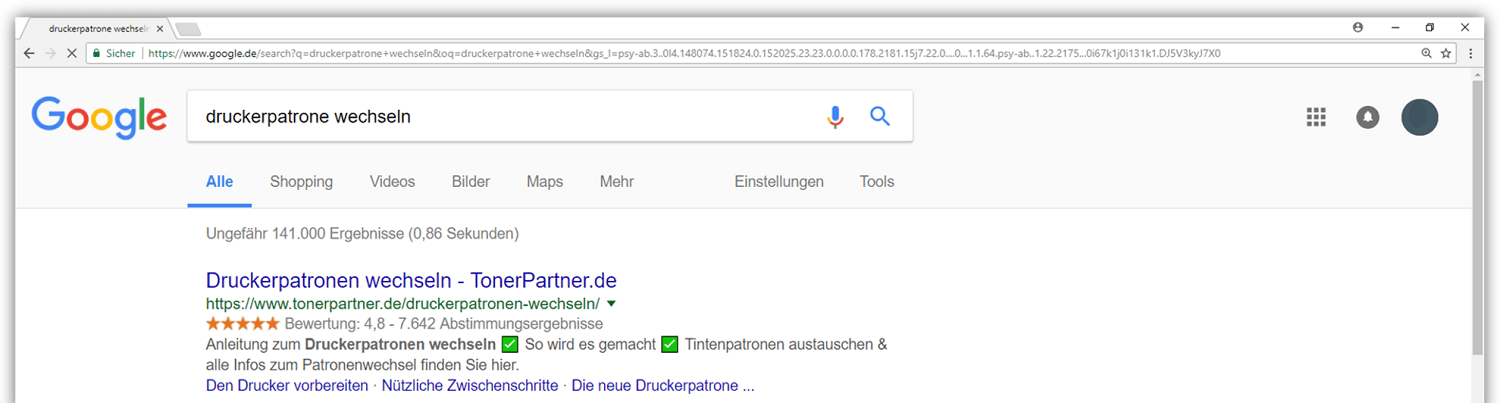Open the Google apps grid
Viewport: 1500px width, 403px height.
tap(1316, 117)
